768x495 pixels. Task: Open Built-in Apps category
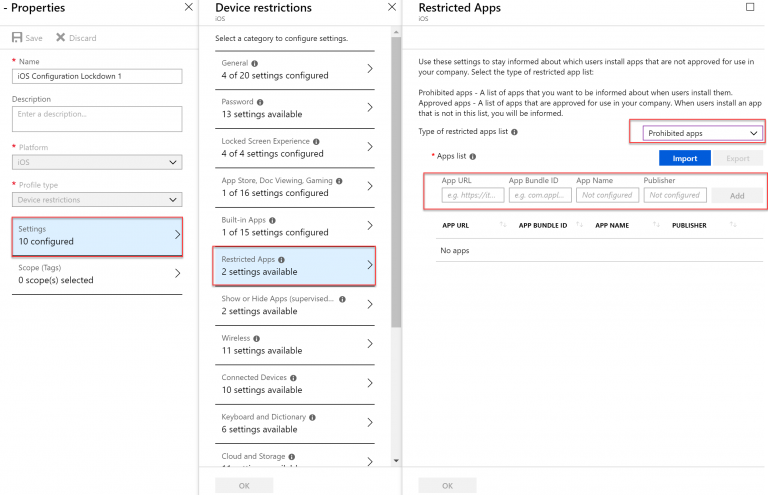(x=295, y=227)
